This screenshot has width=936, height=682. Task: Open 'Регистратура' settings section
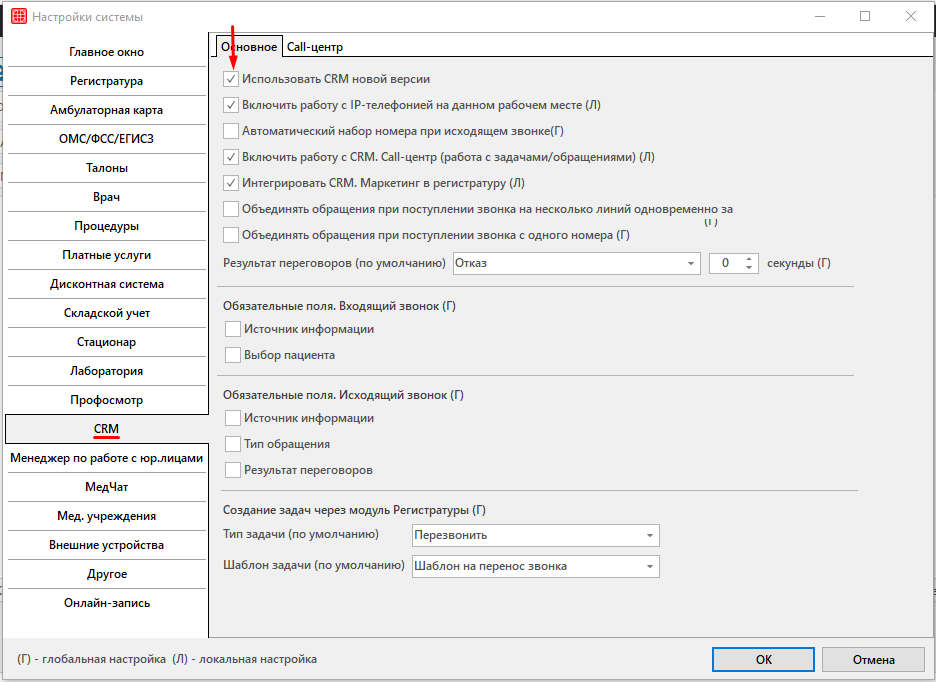click(x=107, y=81)
